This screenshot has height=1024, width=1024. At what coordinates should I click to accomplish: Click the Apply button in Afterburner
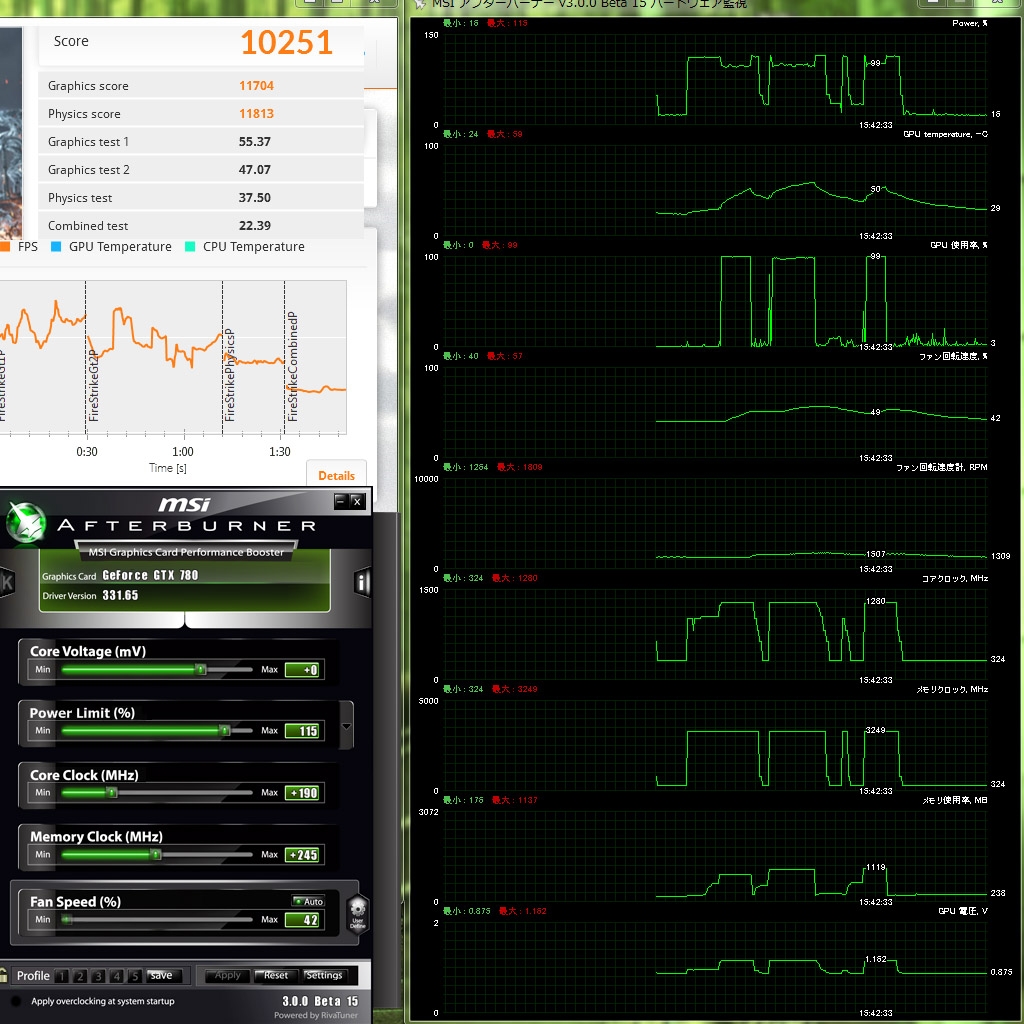pyautogui.click(x=228, y=975)
